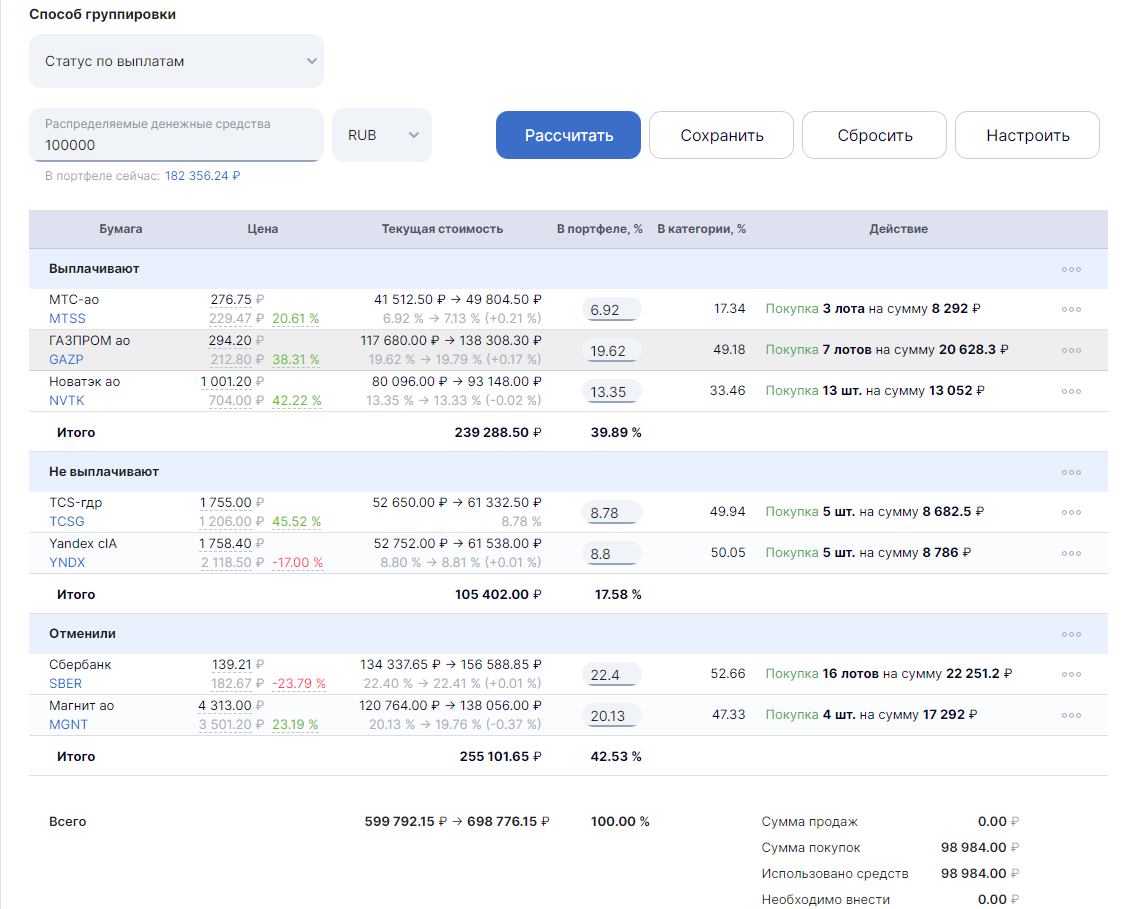
Task: Open options menu for Не выплачивают group
Action: pyautogui.click(x=1071, y=473)
